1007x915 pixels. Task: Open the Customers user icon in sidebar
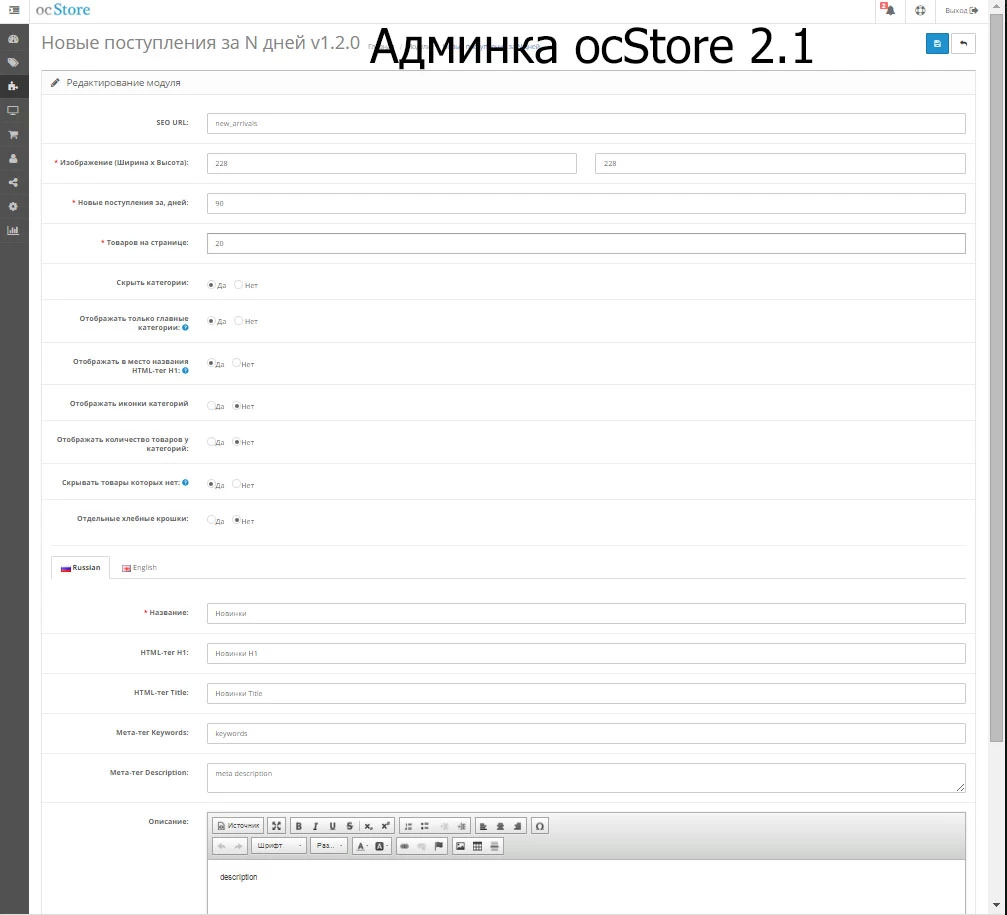(x=13, y=159)
